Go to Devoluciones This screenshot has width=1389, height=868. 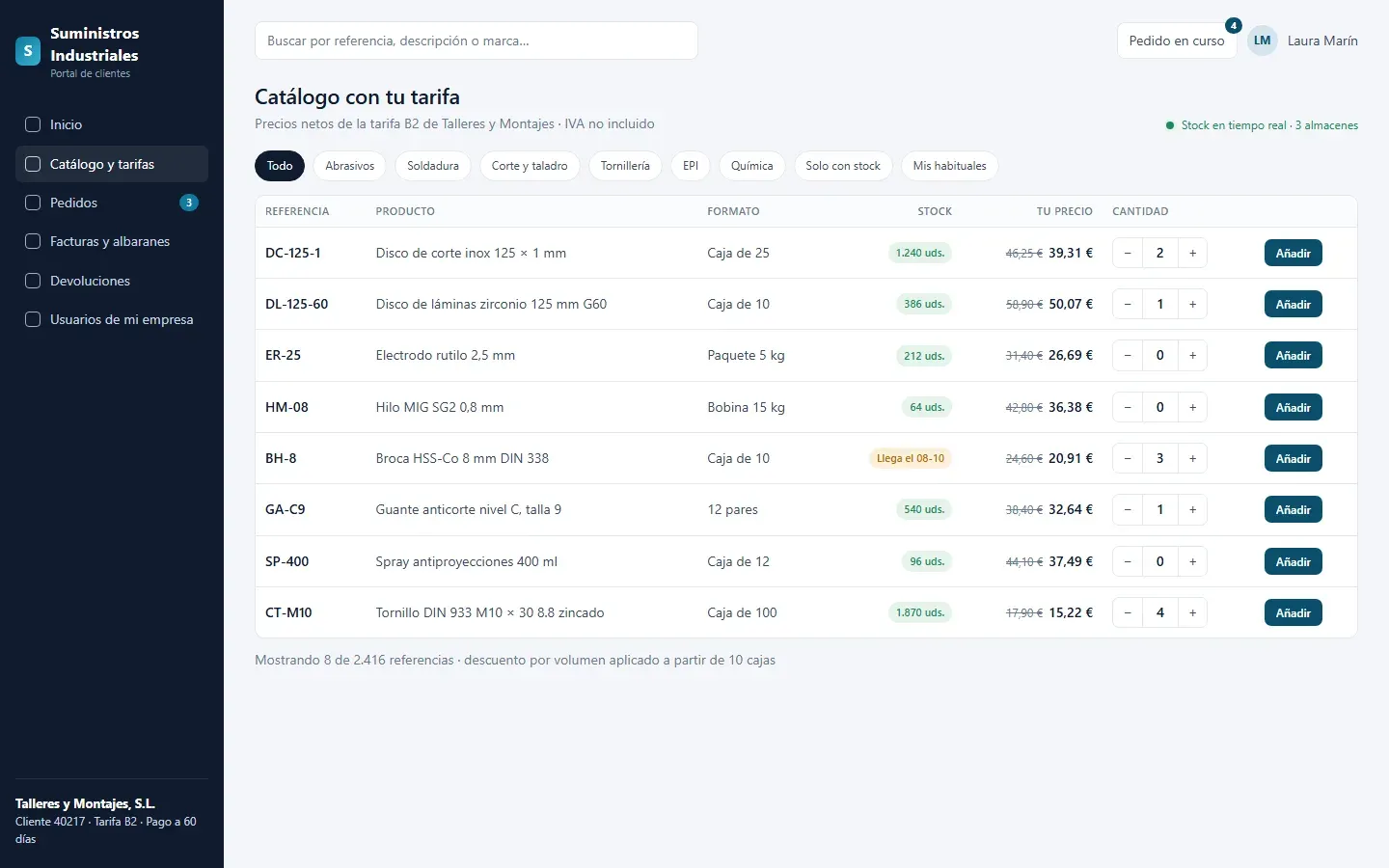(x=112, y=281)
